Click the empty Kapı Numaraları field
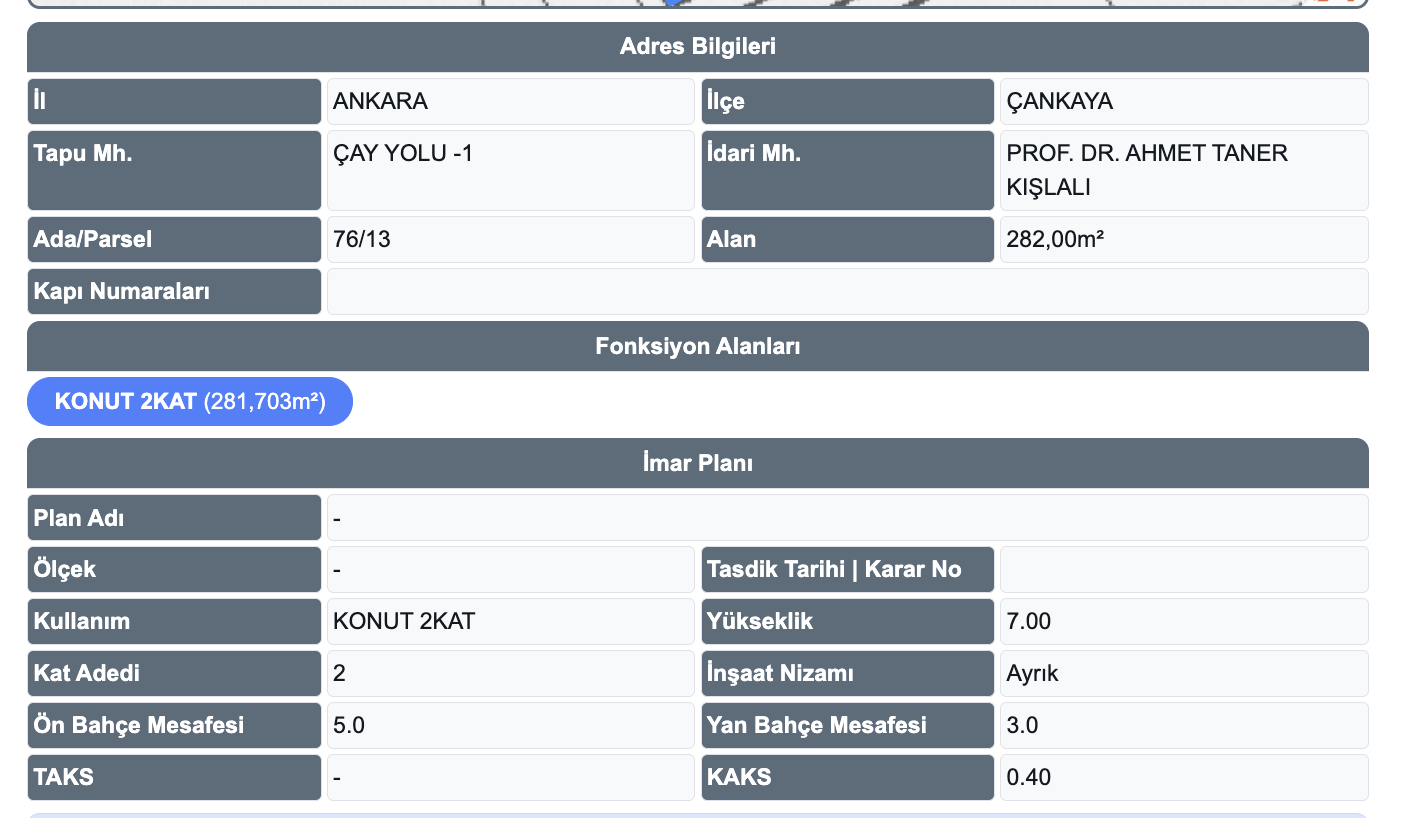The width and height of the screenshot is (1402, 818). point(847,291)
